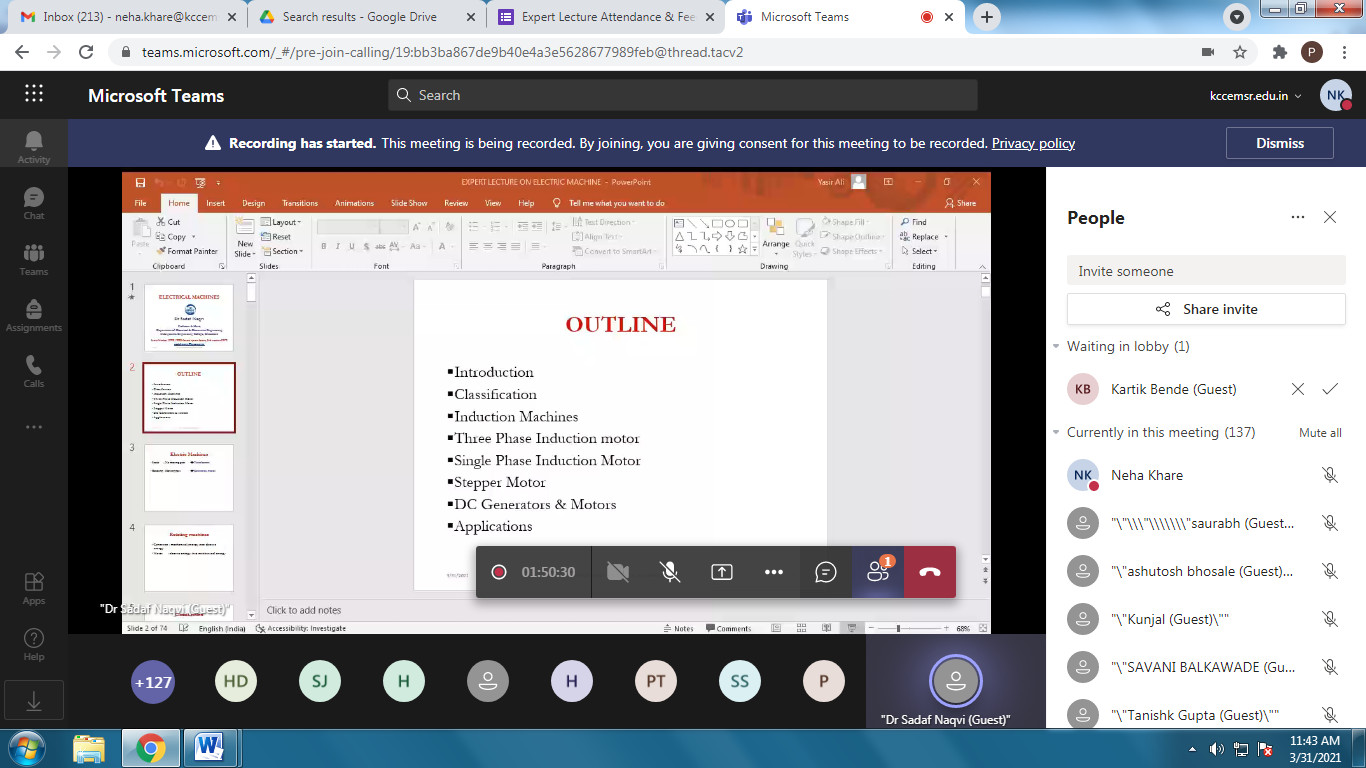Hang up the call with red button
The image size is (1366, 768).
[x=929, y=572]
